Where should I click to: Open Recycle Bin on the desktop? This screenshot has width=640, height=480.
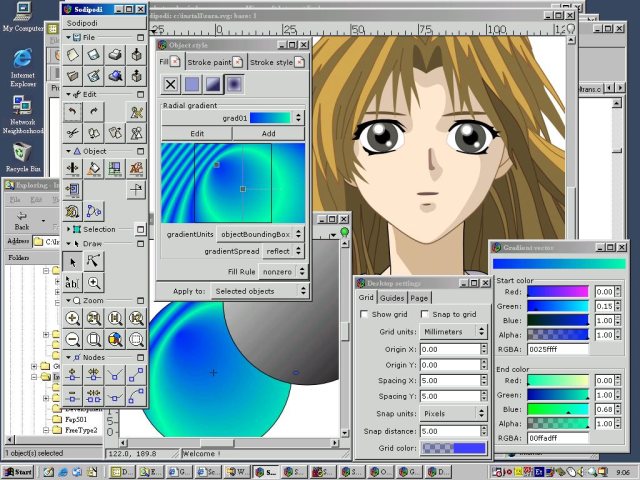click(22, 157)
